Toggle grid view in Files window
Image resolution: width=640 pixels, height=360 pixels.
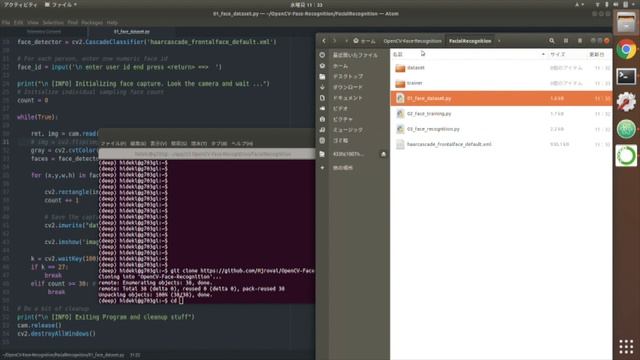point(566,41)
